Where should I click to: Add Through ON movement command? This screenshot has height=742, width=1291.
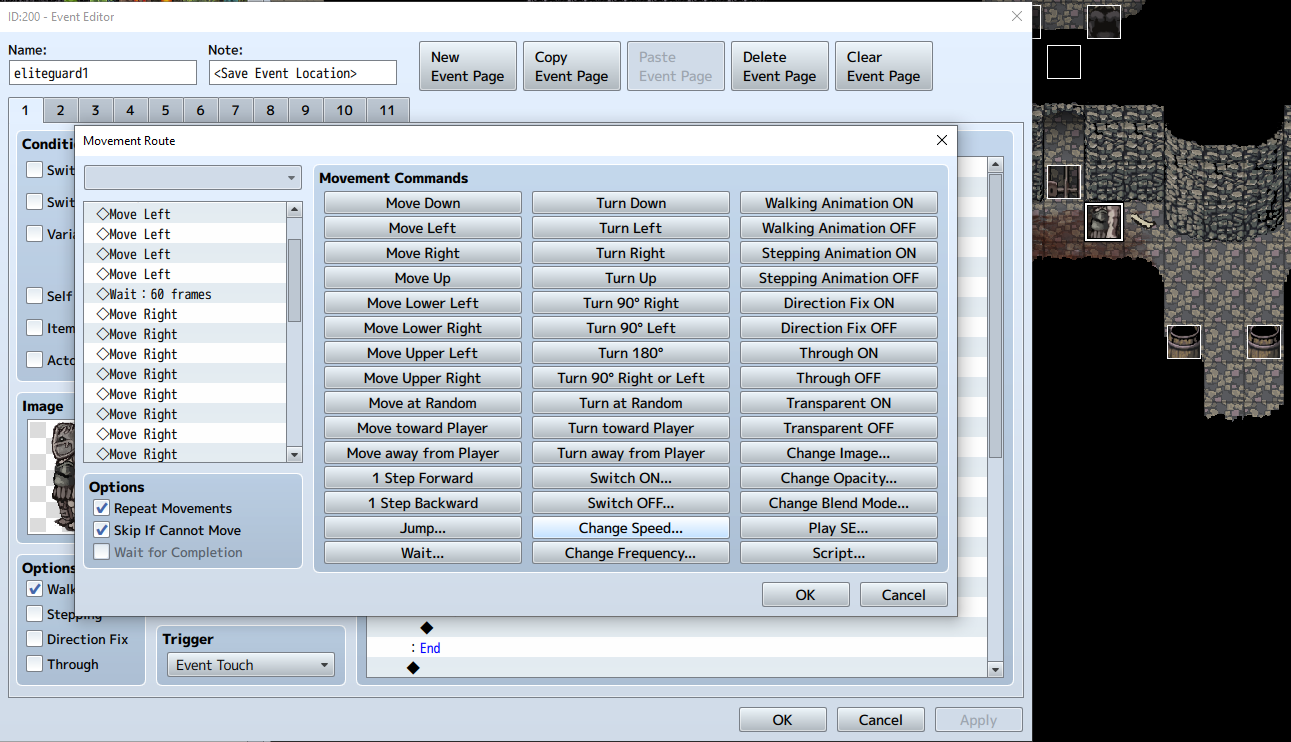(x=839, y=353)
